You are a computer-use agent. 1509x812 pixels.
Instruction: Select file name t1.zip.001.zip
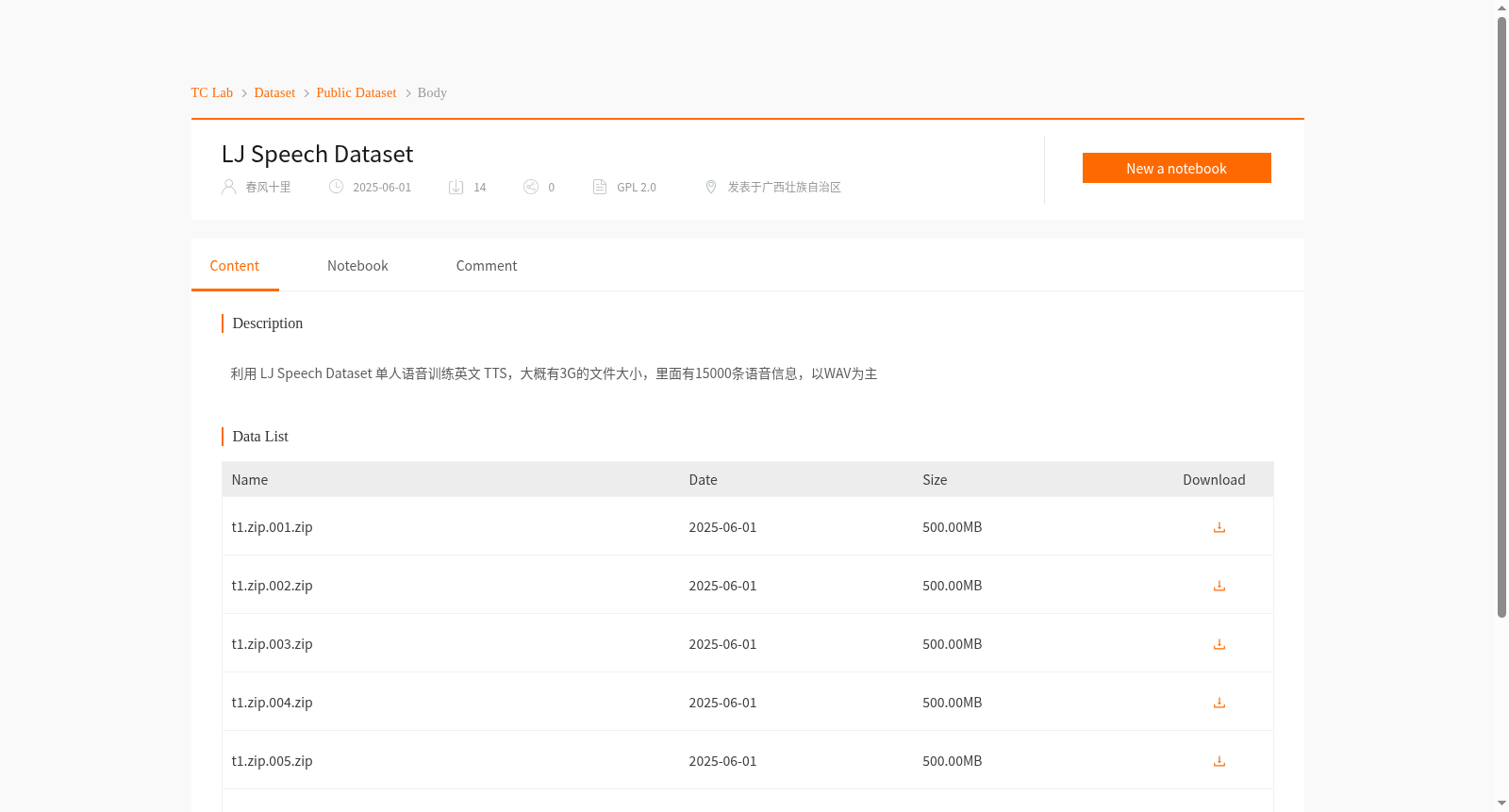point(273,527)
